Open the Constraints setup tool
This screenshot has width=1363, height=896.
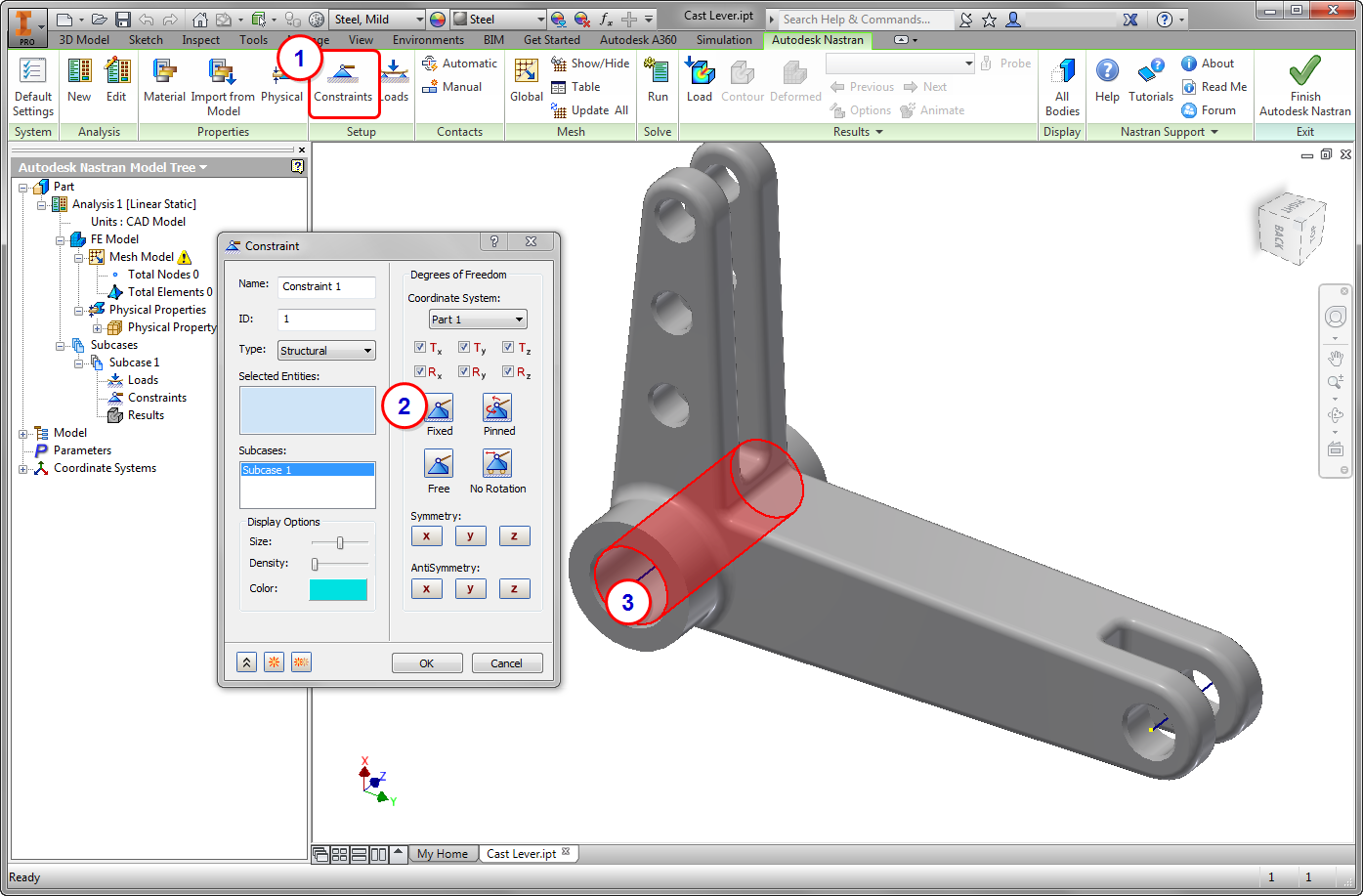(343, 82)
